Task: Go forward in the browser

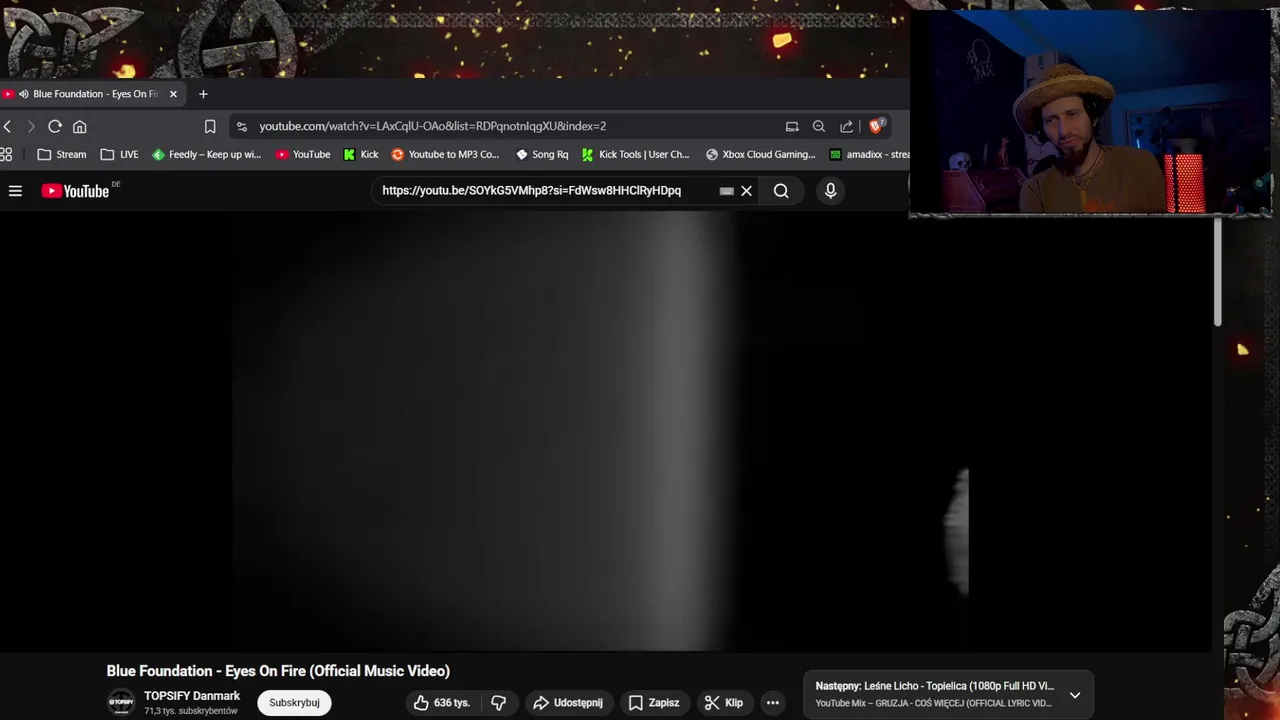Action: (31, 126)
